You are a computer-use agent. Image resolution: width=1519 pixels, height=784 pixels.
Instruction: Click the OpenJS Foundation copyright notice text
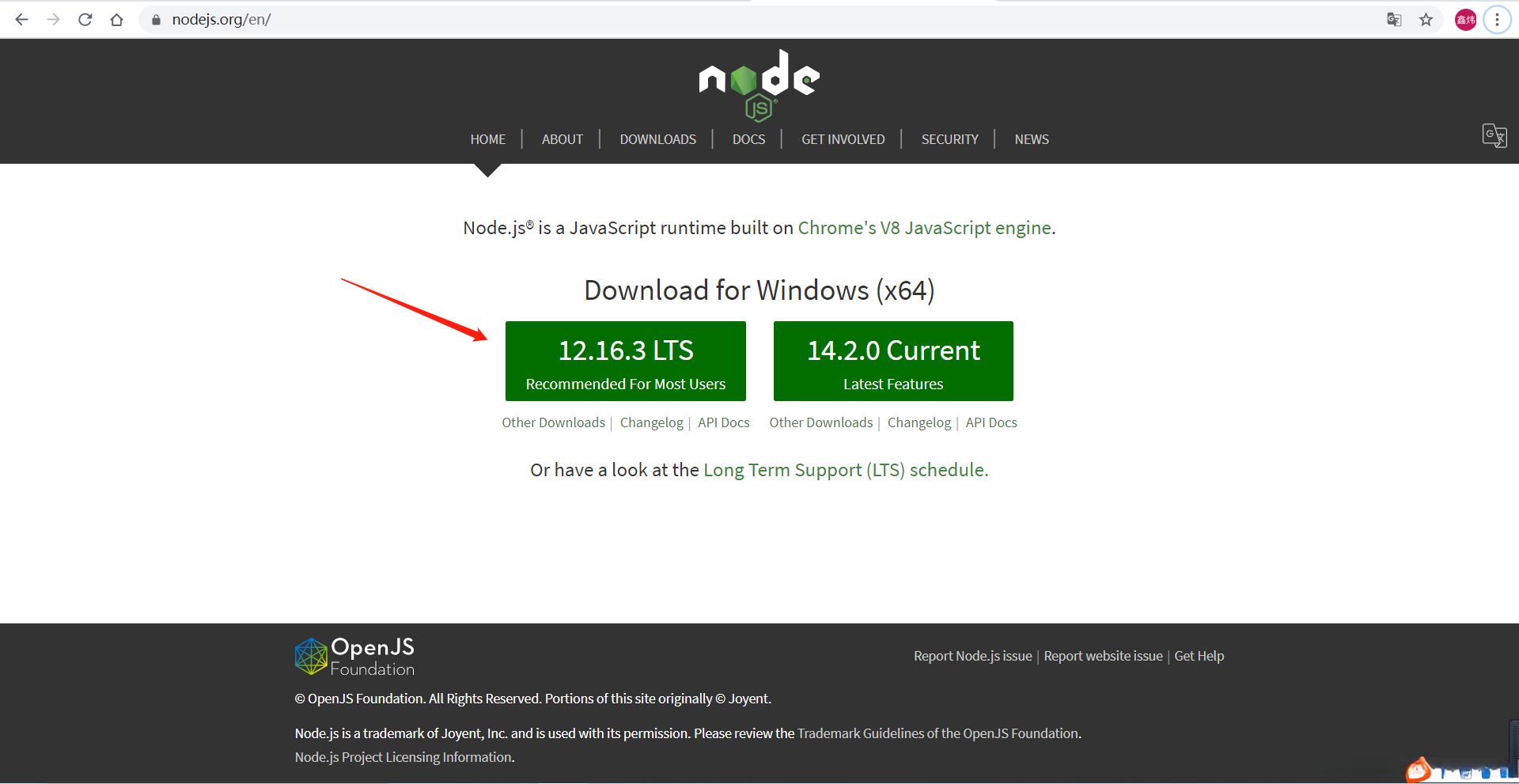tap(533, 699)
